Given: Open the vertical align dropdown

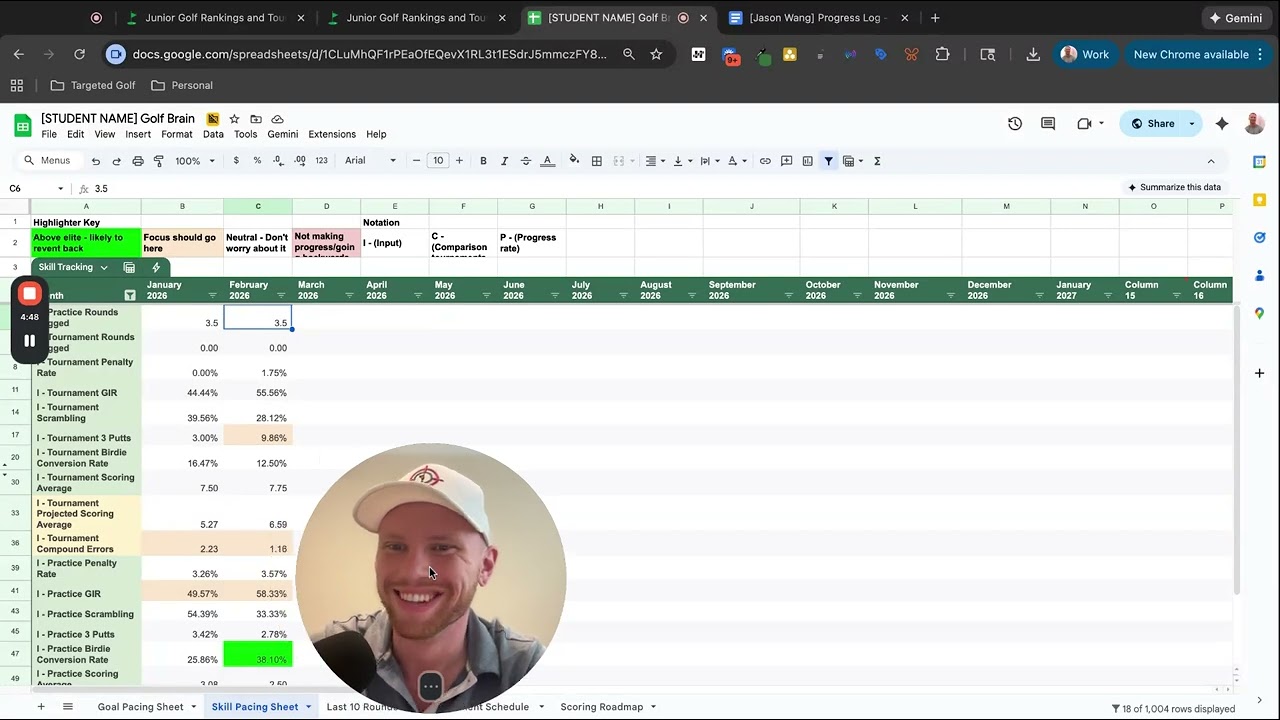Looking at the screenshot, I should (x=682, y=161).
